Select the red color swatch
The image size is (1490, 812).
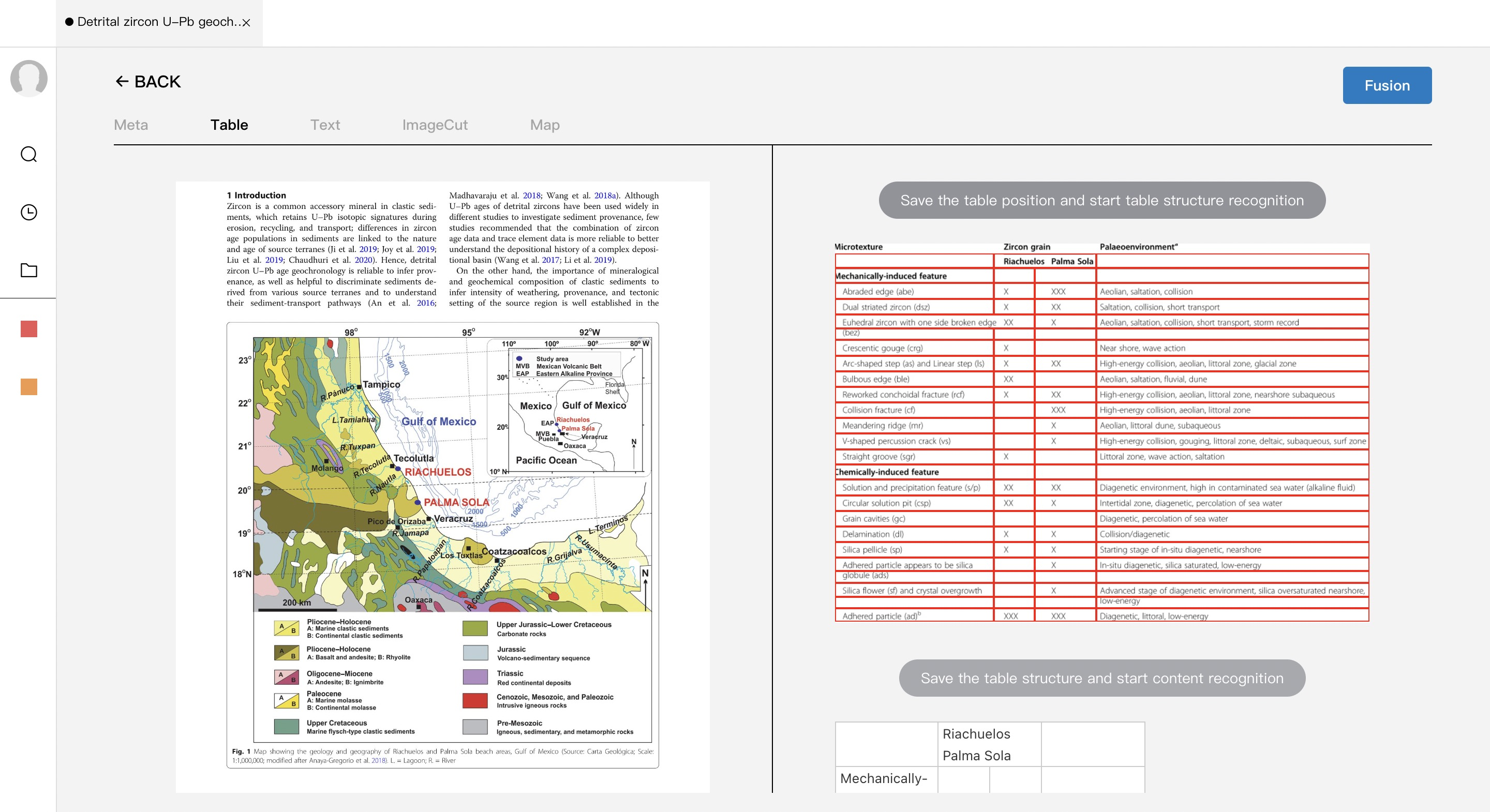click(29, 329)
